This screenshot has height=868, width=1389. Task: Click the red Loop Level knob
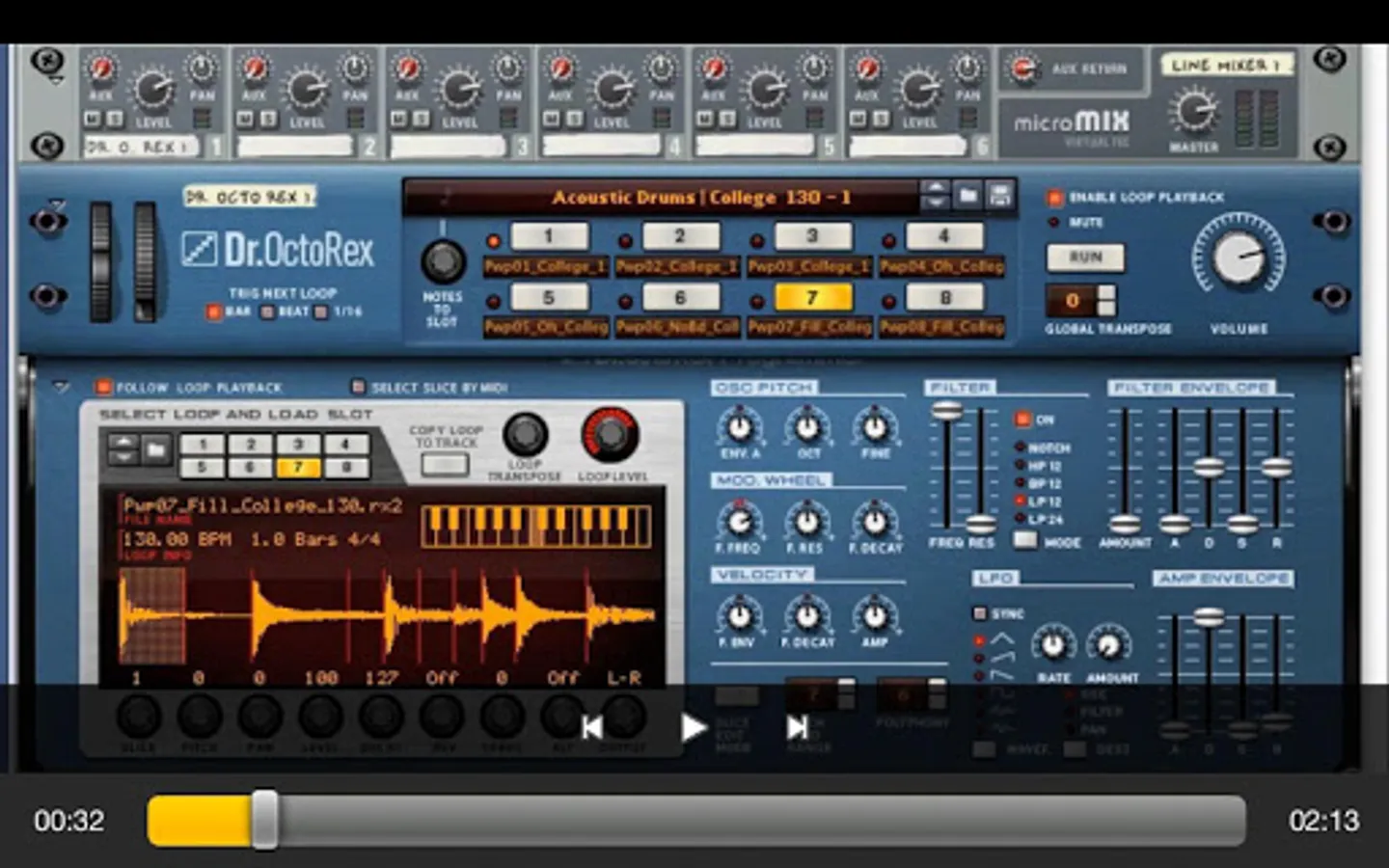pyautogui.click(x=610, y=435)
